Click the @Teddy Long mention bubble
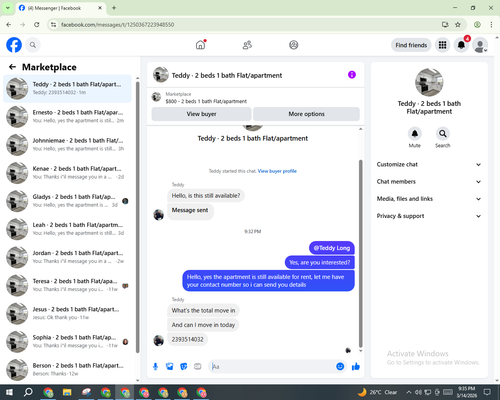 [x=332, y=248]
